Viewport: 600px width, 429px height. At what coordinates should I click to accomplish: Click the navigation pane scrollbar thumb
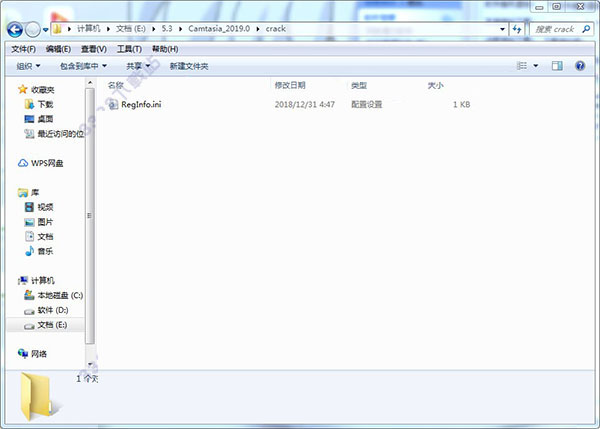(90, 215)
